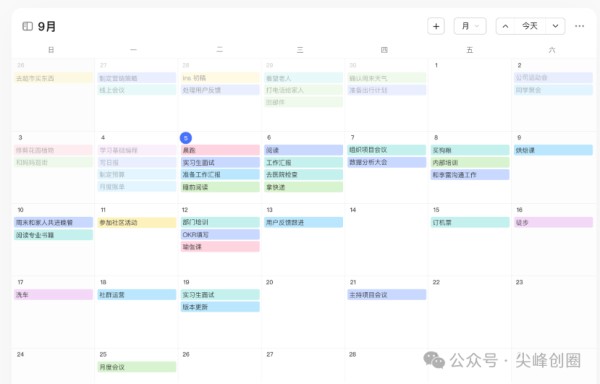Open the OKR填写 event
600x384 pixels.
(x=220, y=234)
